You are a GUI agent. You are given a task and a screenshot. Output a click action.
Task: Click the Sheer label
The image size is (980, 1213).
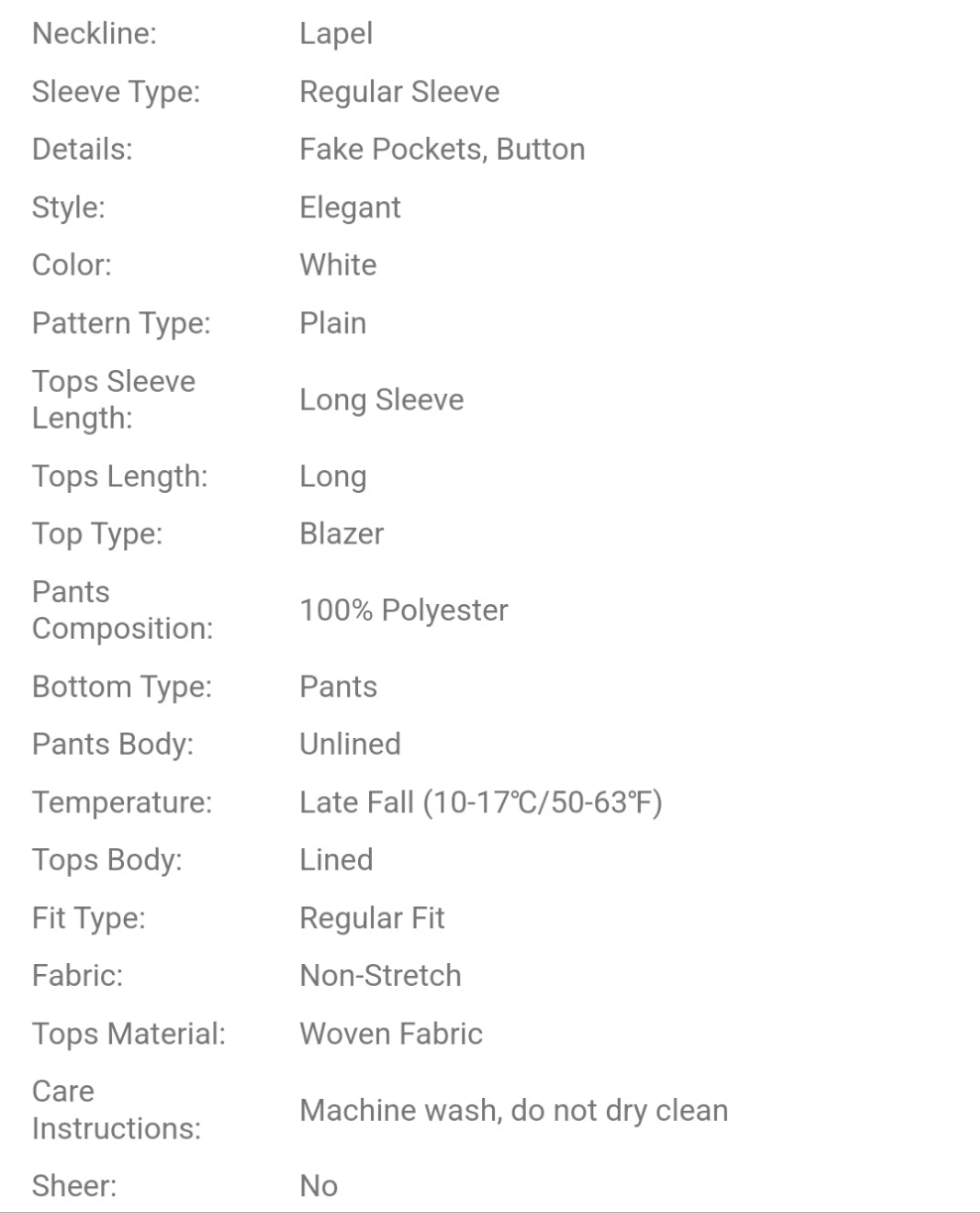(x=74, y=1186)
